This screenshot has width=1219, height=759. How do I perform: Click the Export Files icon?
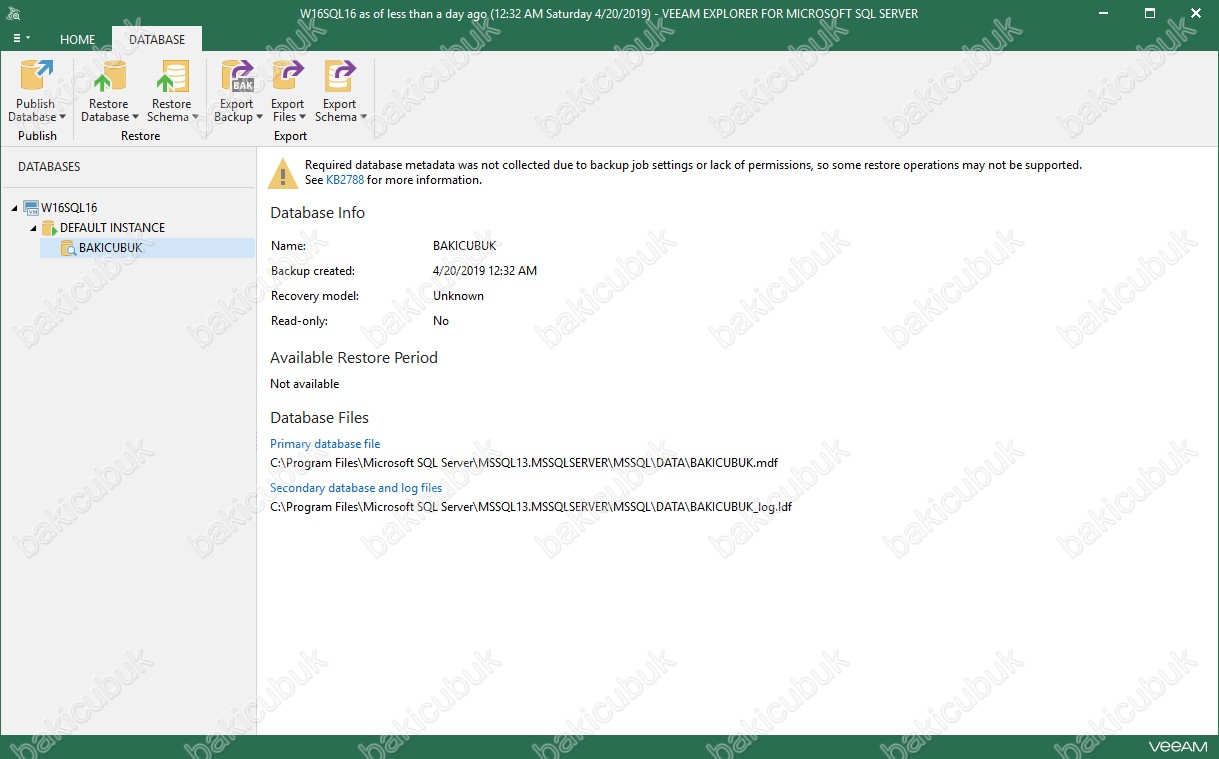pyautogui.click(x=288, y=77)
